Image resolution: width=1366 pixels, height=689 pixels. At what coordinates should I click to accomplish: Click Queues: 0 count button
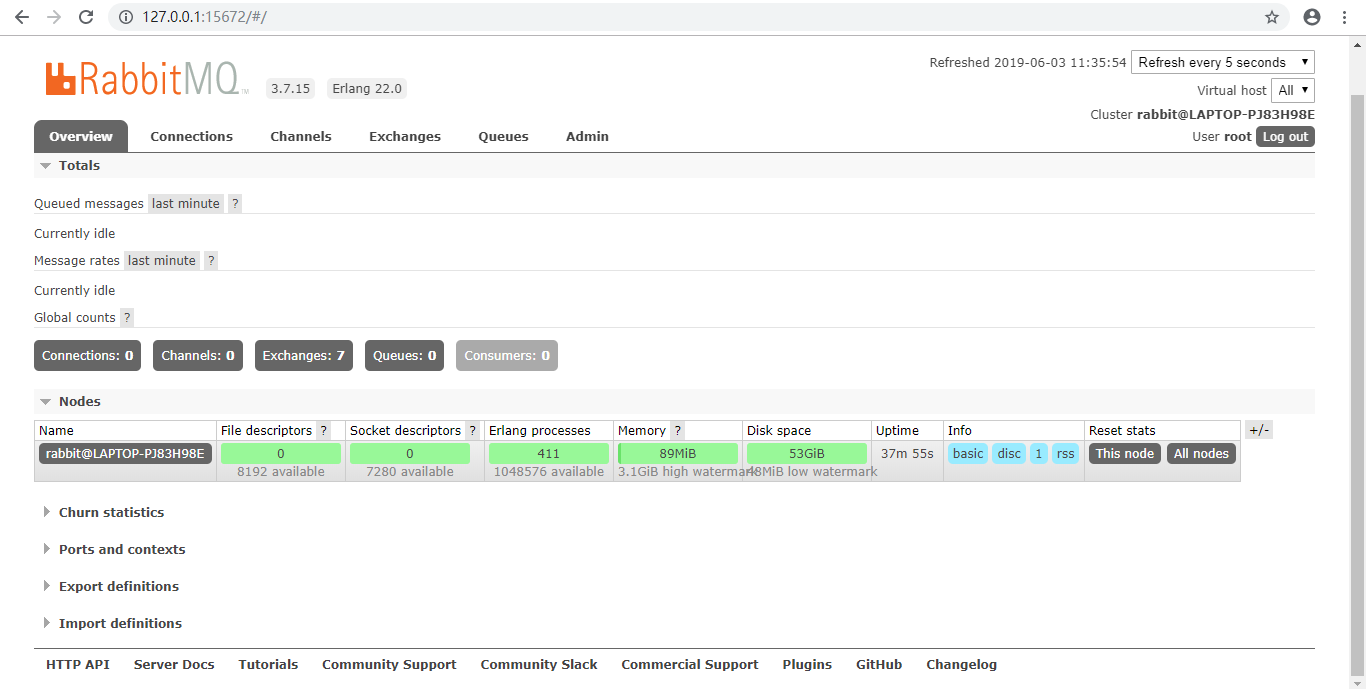point(405,355)
